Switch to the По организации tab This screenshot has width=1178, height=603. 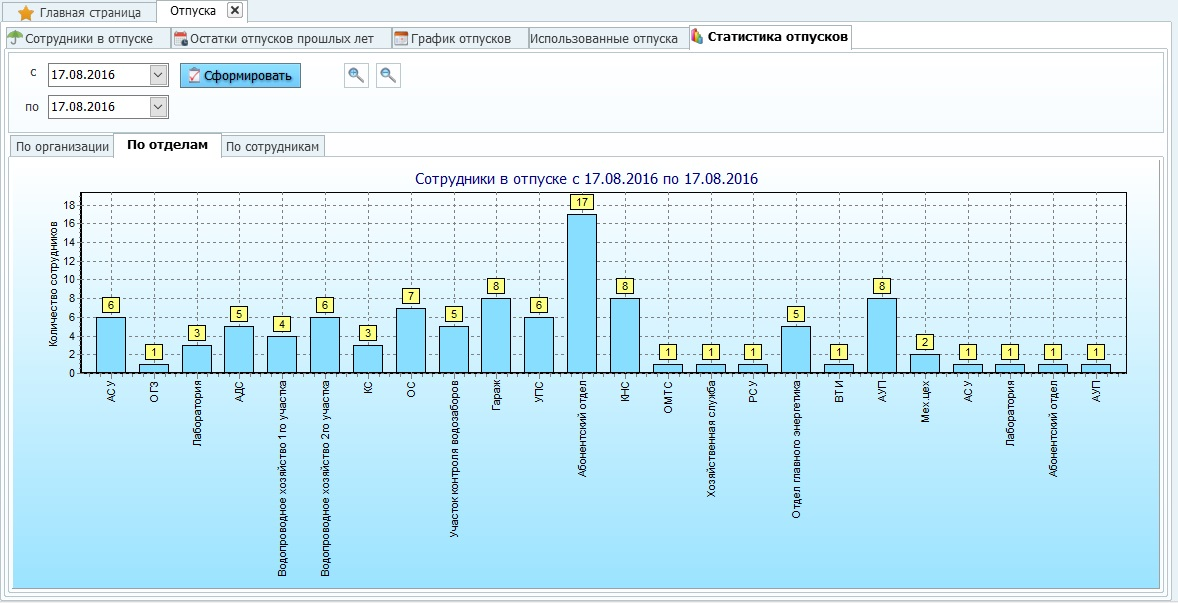click(x=62, y=146)
